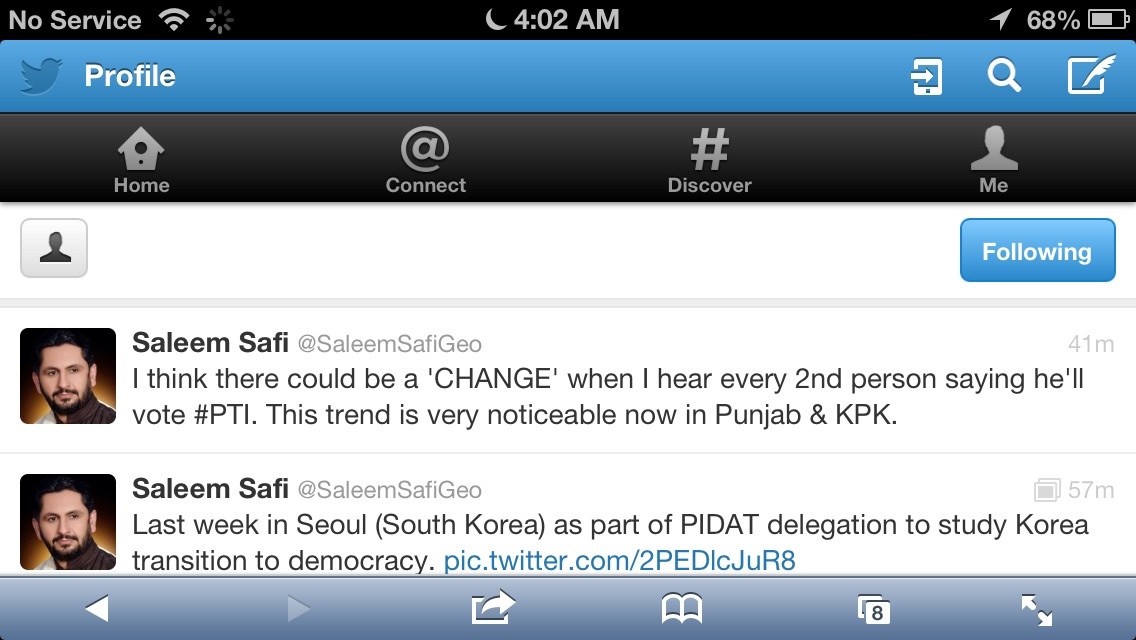Tap the Twitter bird logo
The width and height of the screenshot is (1136, 640).
(x=41, y=76)
